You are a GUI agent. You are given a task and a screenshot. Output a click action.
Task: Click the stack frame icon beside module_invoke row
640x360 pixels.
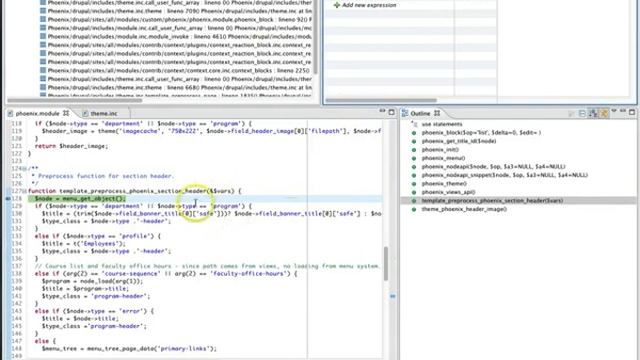click(43, 36)
